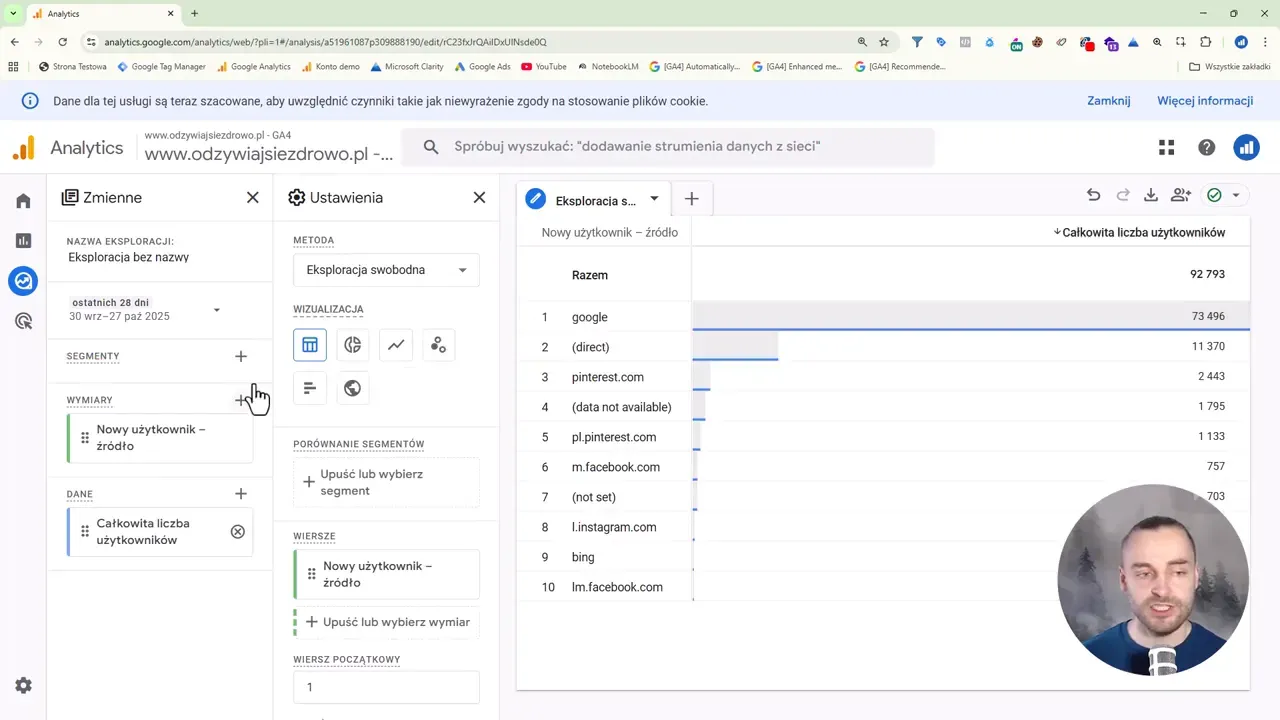Open Wszystkie zakładki folder
Image resolution: width=1280 pixels, height=720 pixels.
coord(1229,67)
